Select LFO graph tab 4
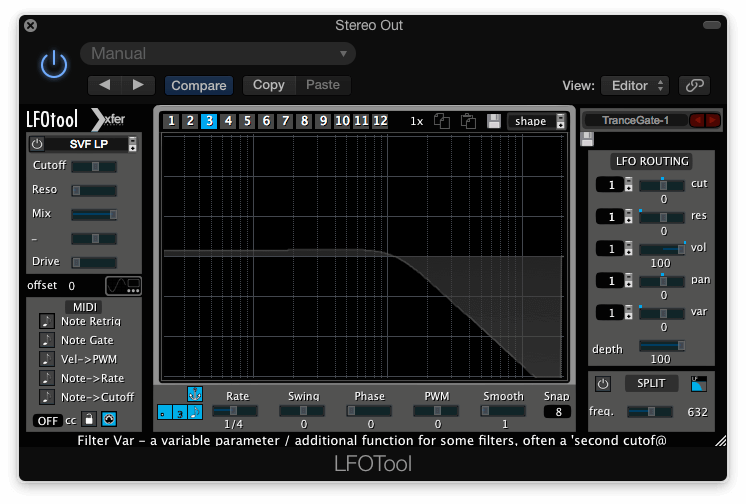Viewport: 746px width, 504px height. pos(228,121)
